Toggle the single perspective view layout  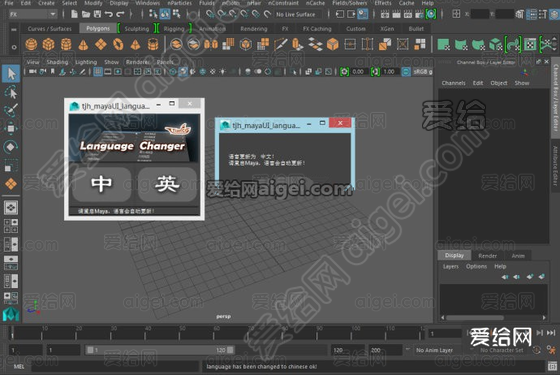11,208
